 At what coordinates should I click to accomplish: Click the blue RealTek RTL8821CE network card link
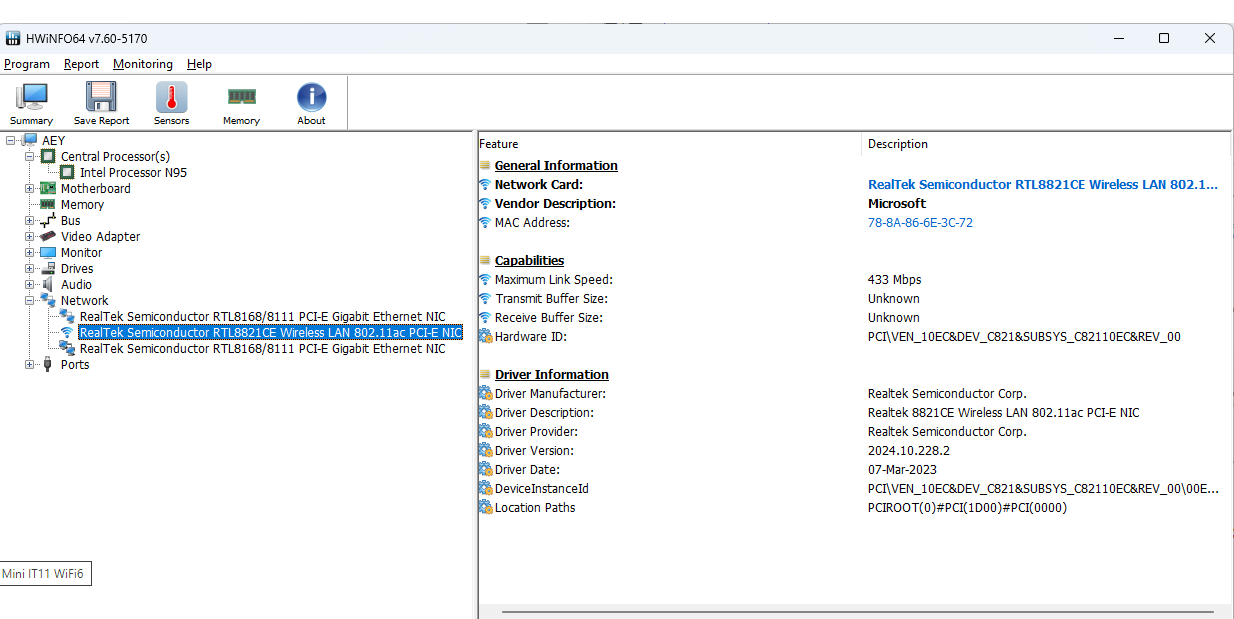click(x=1043, y=185)
